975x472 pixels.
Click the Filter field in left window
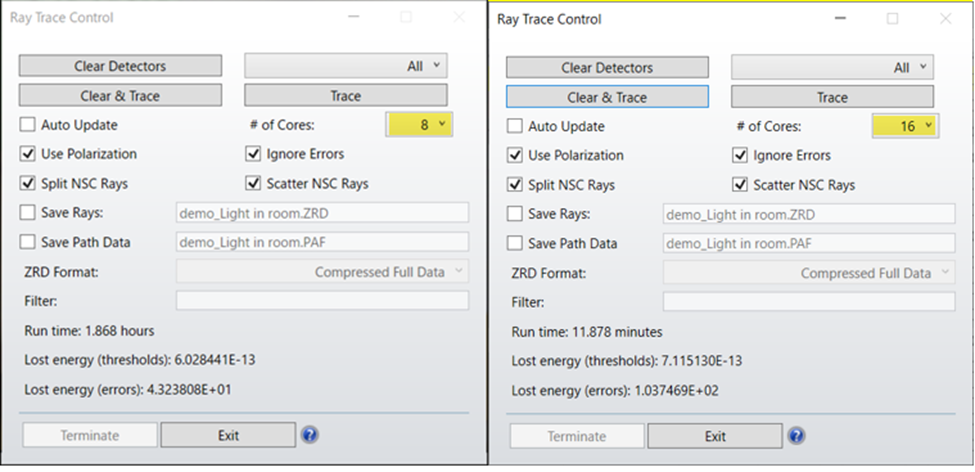[322, 300]
